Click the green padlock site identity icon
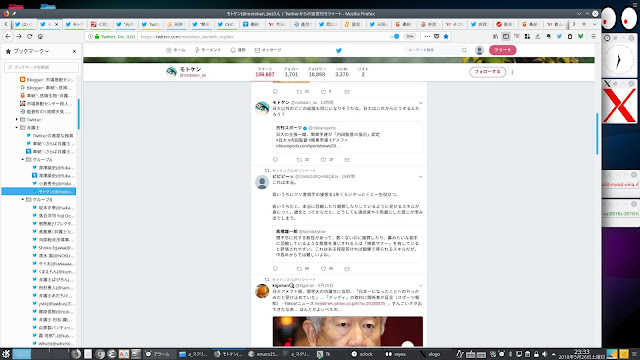This screenshot has width=640, height=360. tap(97, 36)
